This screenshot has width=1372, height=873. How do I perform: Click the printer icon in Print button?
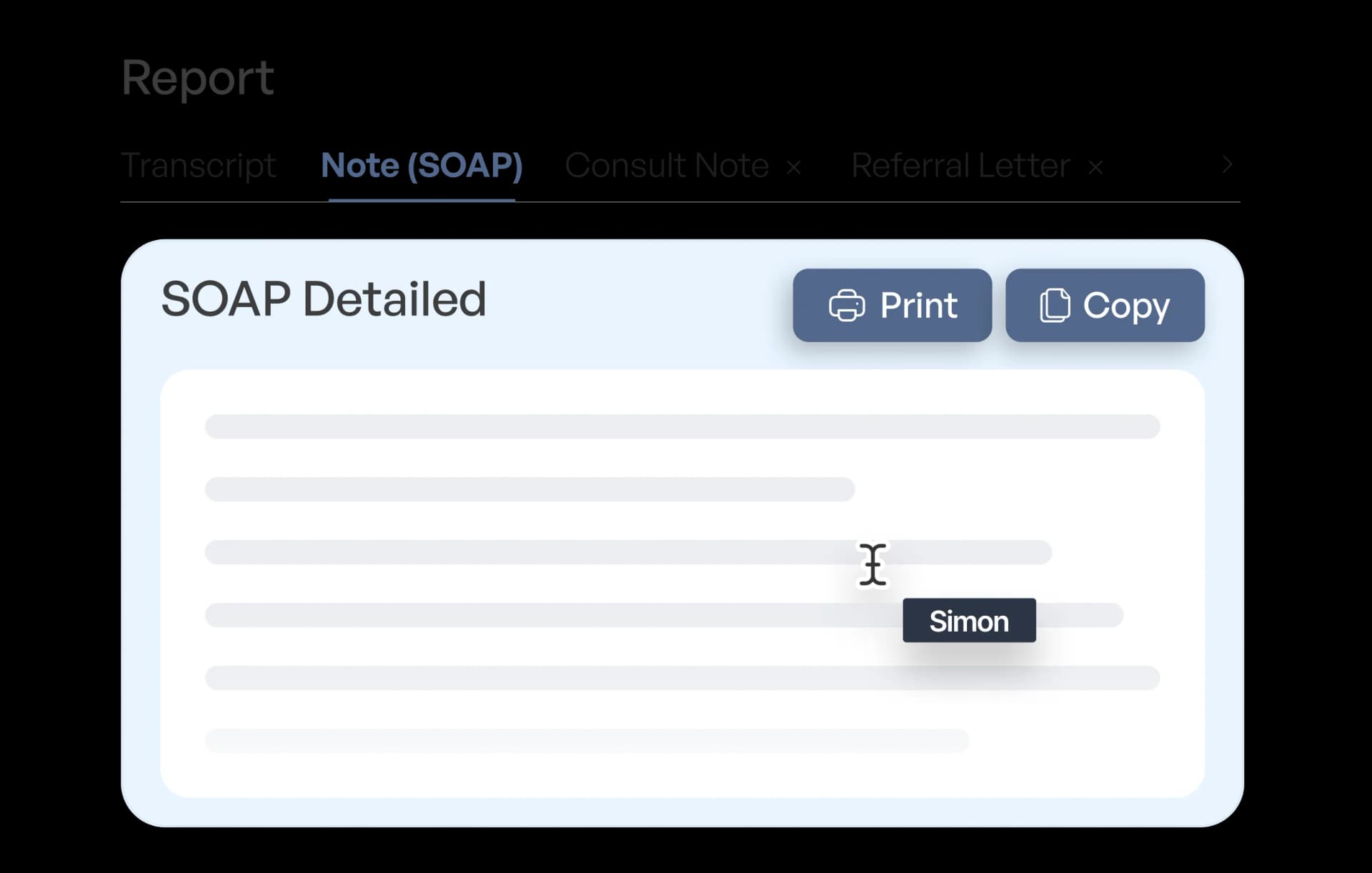847,306
